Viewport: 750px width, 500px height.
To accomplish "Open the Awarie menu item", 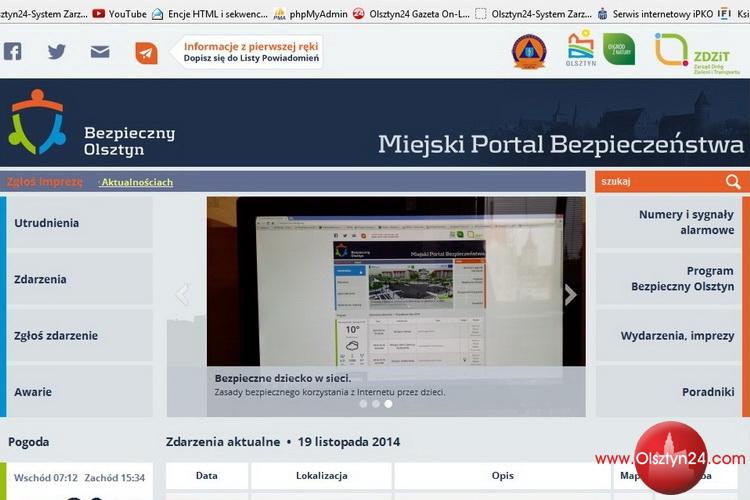I will [x=79, y=392].
